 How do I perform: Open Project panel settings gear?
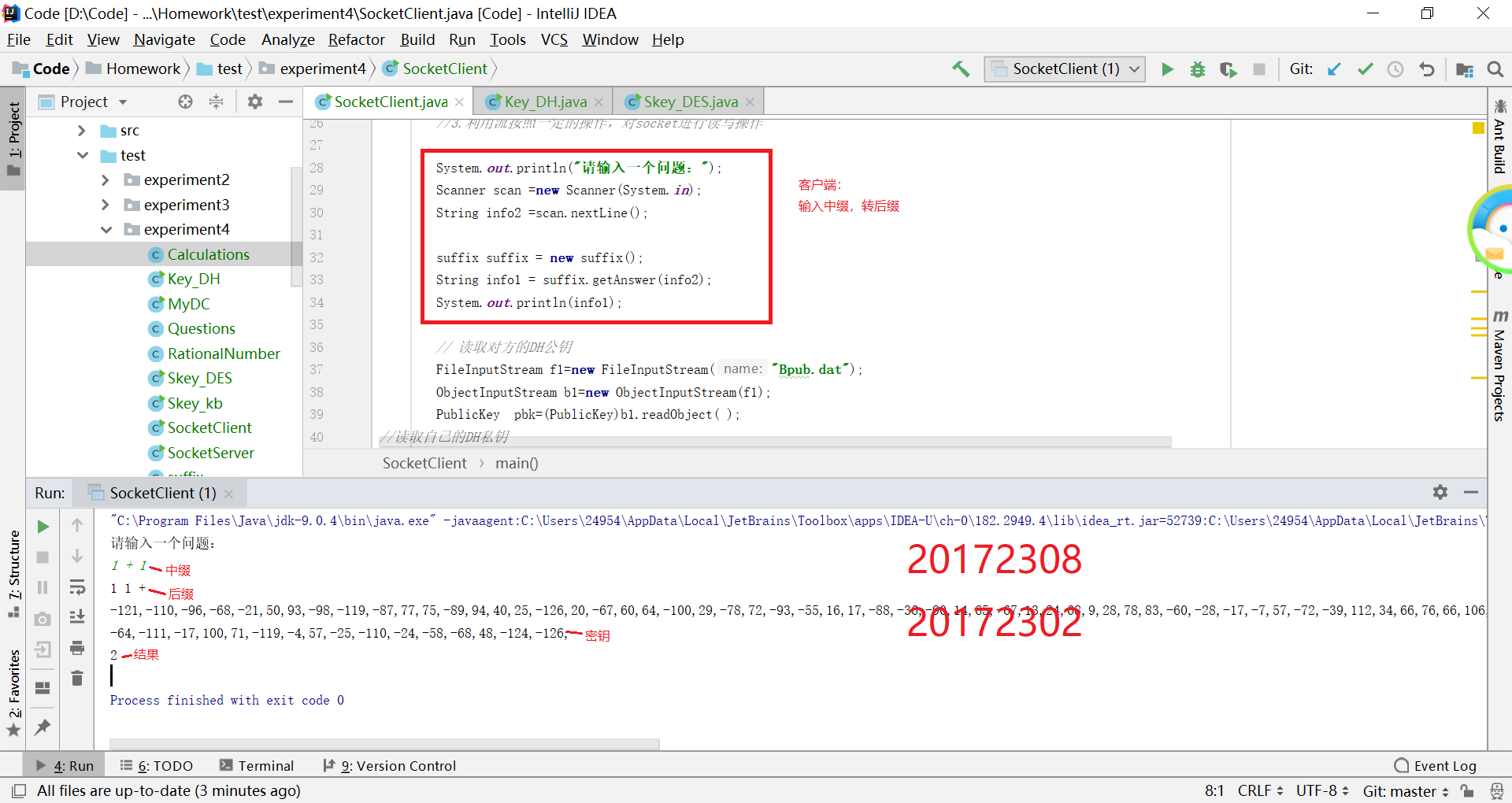[254, 102]
